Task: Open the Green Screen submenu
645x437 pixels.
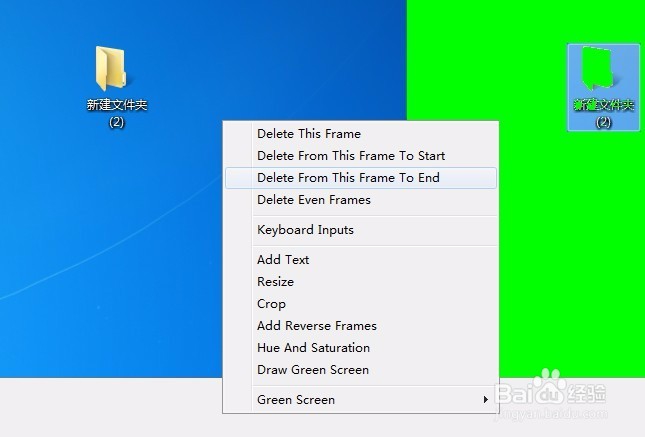Action: point(361,400)
